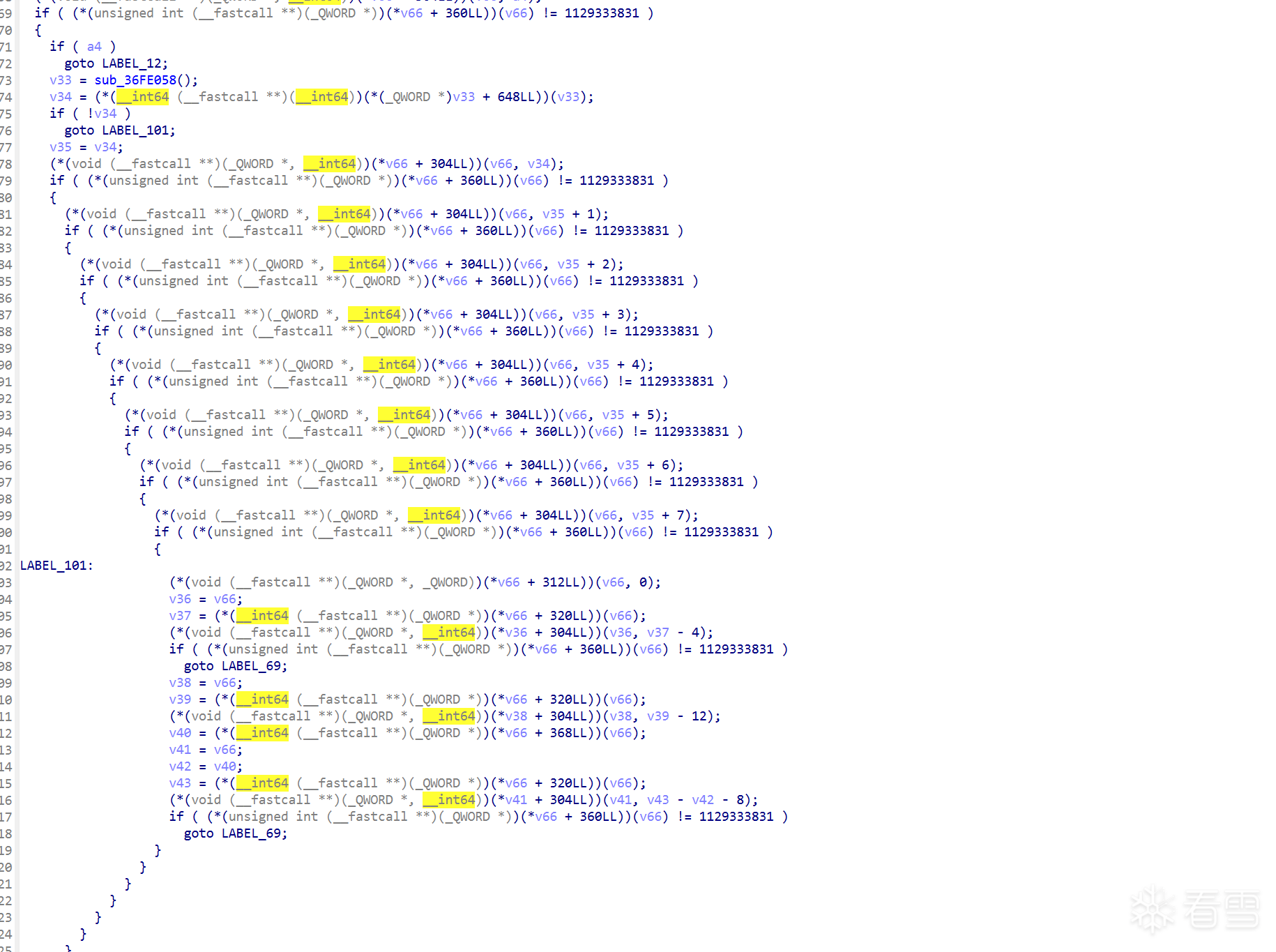Click variable a4 in the if condition
The height and width of the screenshot is (952, 1276).
coord(94,47)
